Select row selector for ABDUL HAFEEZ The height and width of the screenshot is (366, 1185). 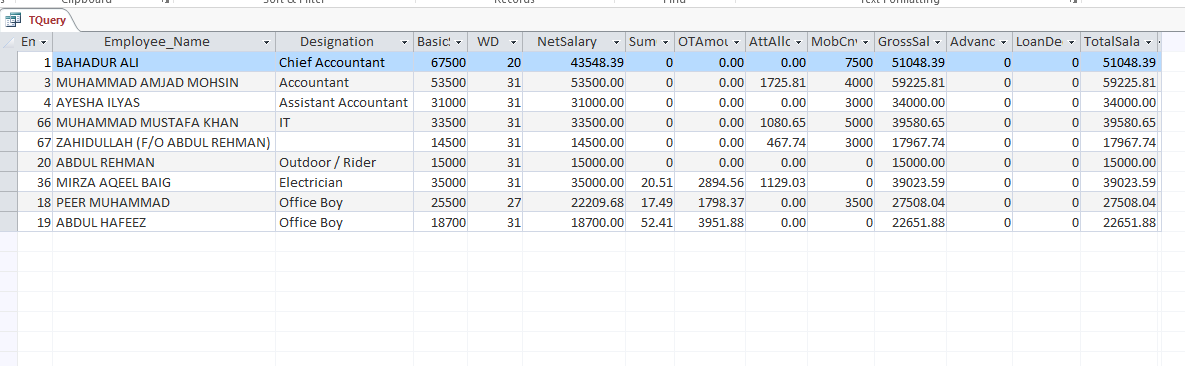pyautogui.click(x=8, y=222)
